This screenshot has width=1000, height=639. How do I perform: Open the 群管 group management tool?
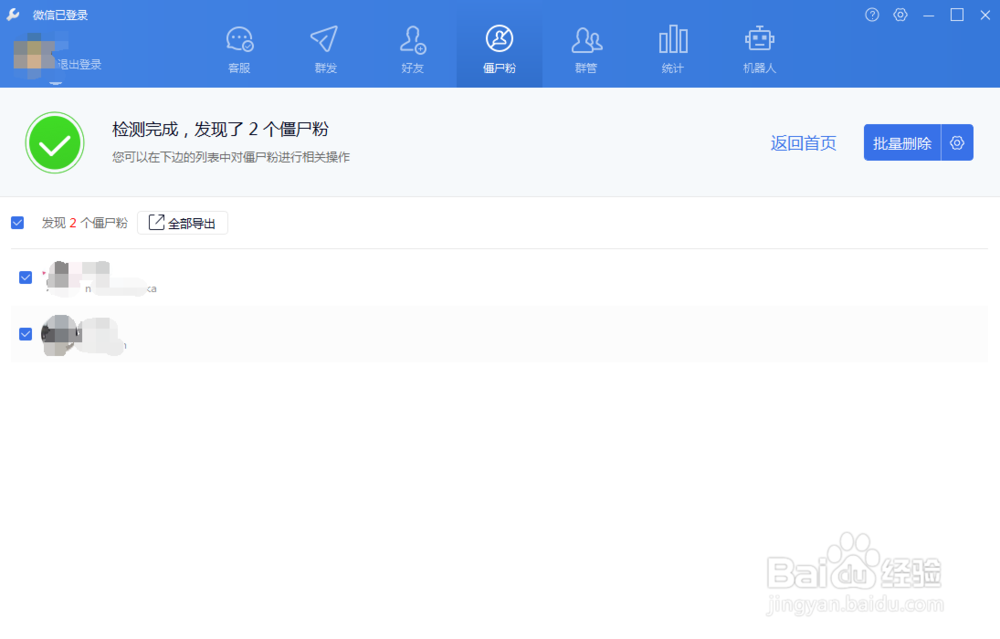tap(585, 46)
